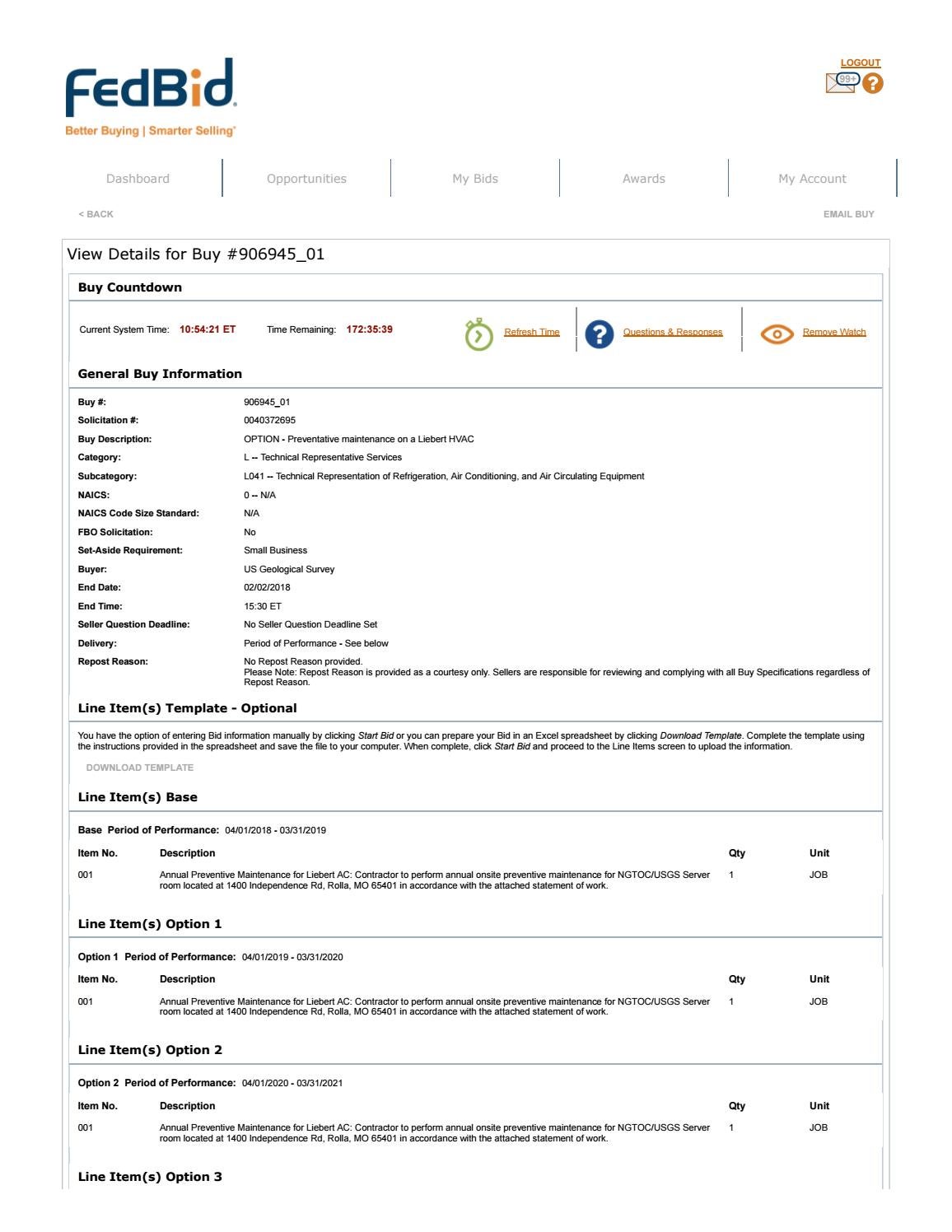Click the green stopwatch refresh icon
The width and height of the screenshot is (952, 1232).
point(478,334)
